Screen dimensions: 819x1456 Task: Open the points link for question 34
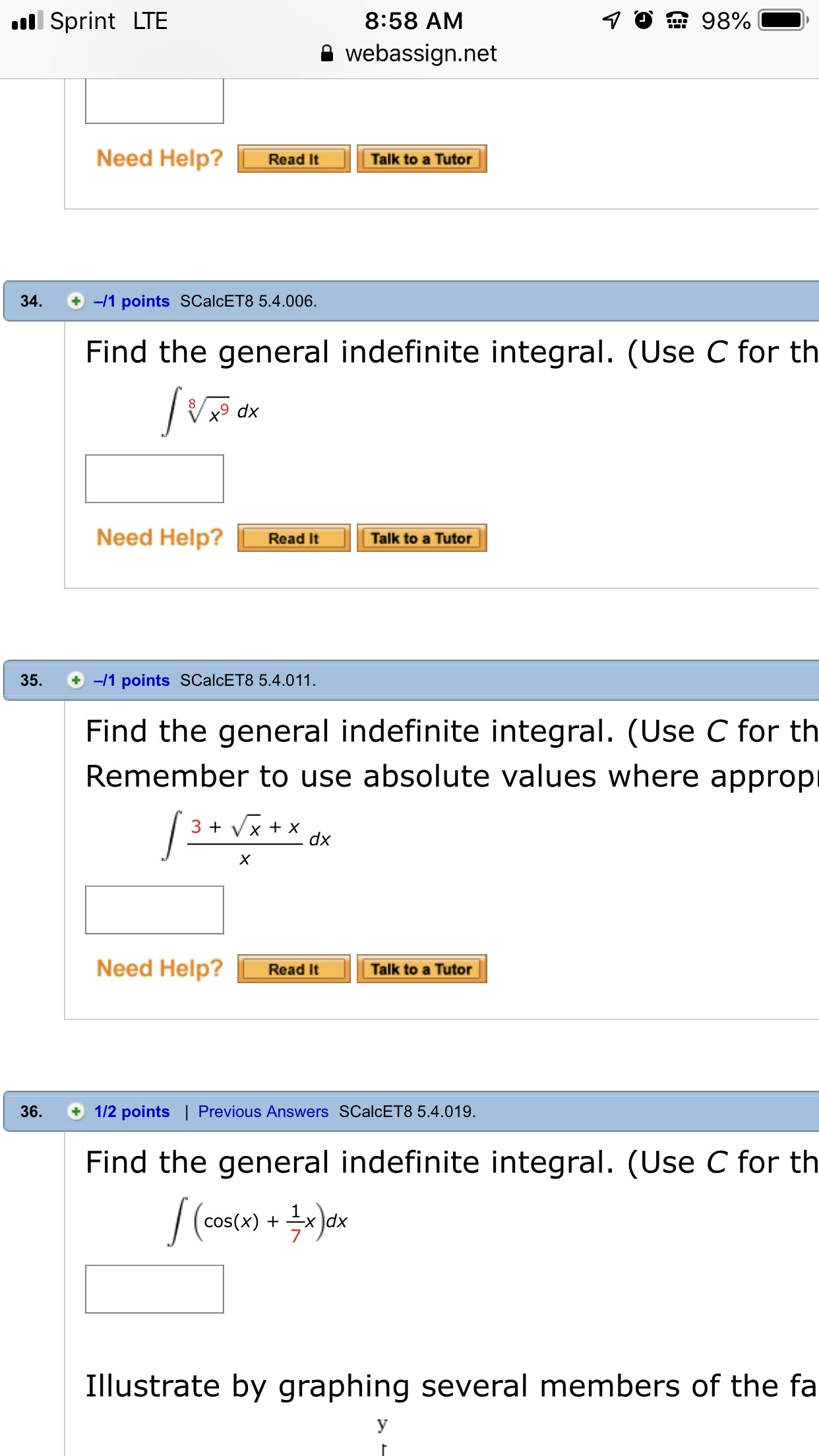132,301
